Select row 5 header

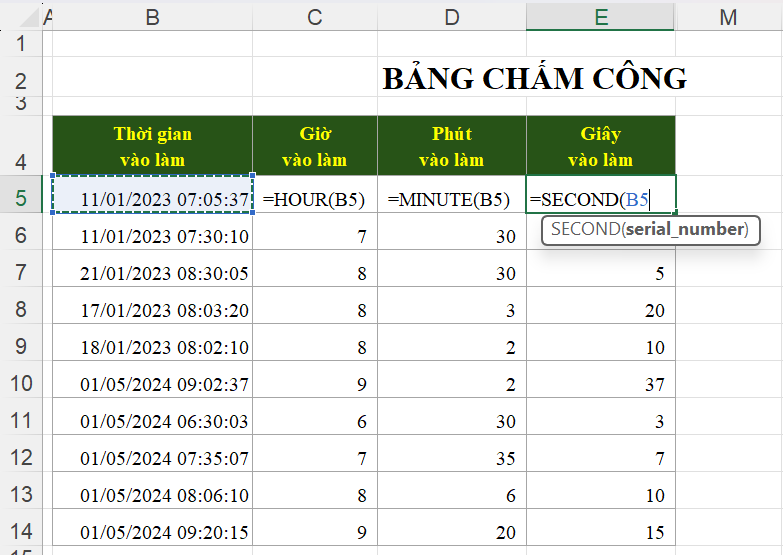pos(21,197)
